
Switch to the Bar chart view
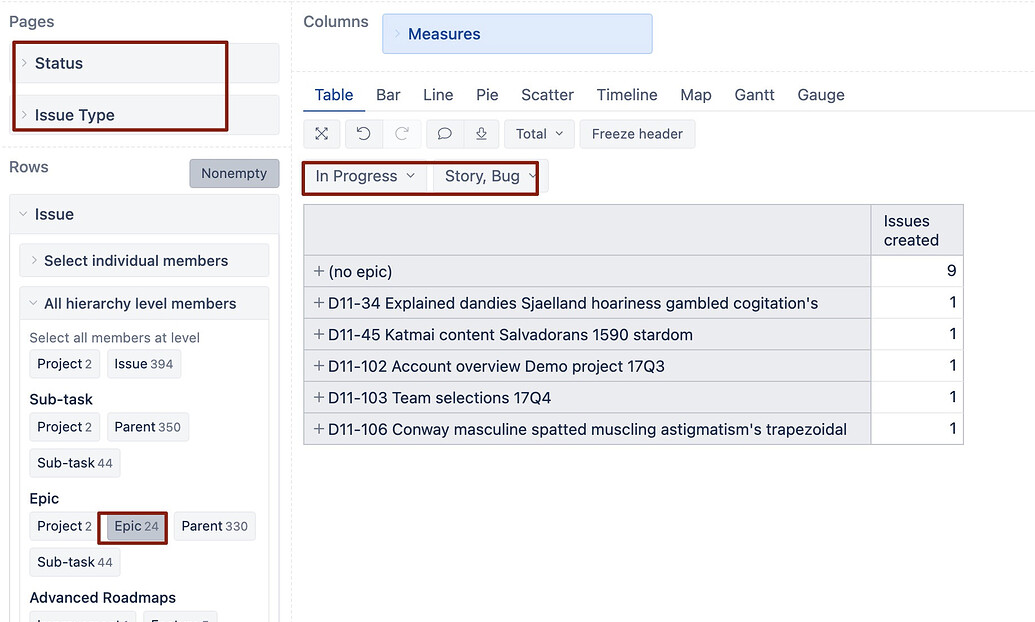point(388,94)
